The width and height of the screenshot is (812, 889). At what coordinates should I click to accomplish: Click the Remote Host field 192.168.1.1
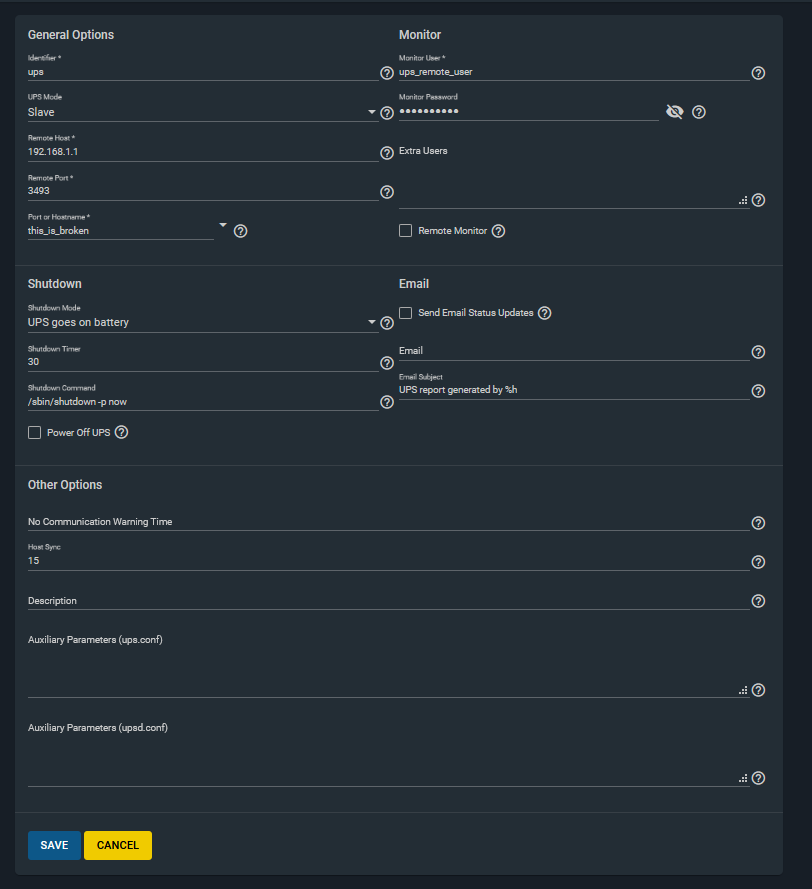coord(203,152)
